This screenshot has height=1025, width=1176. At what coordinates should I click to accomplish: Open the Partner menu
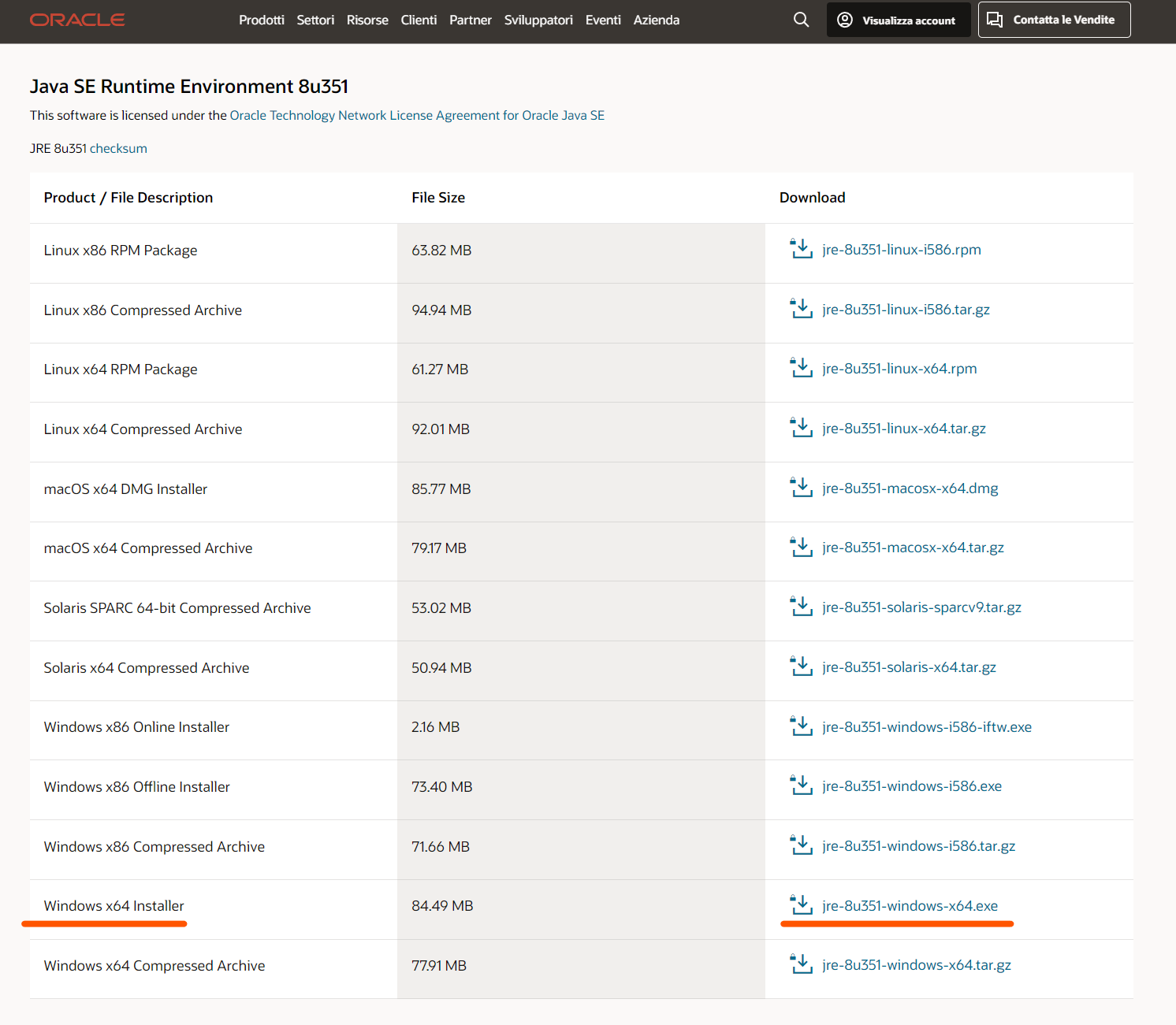471,20
